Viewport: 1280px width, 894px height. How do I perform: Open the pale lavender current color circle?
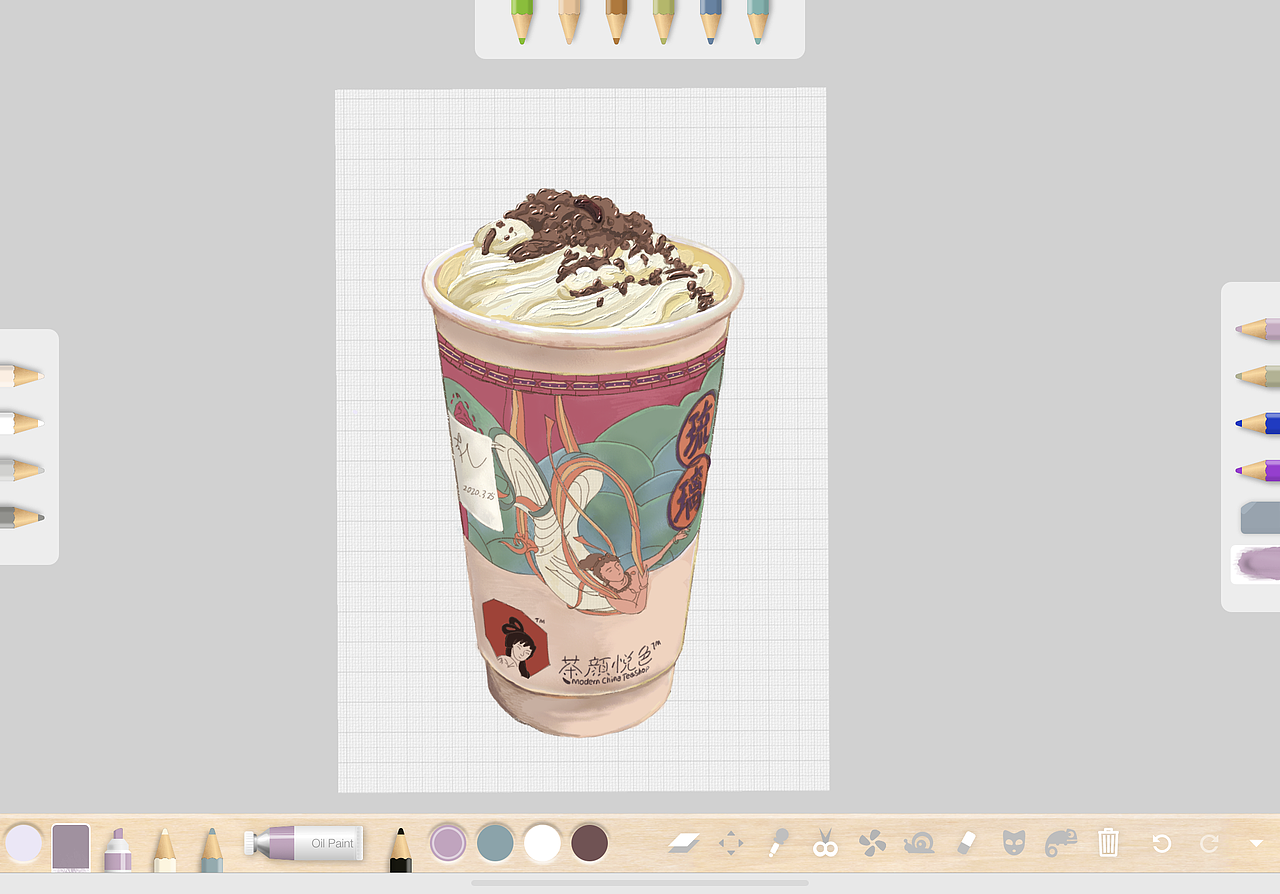(24, 843)
